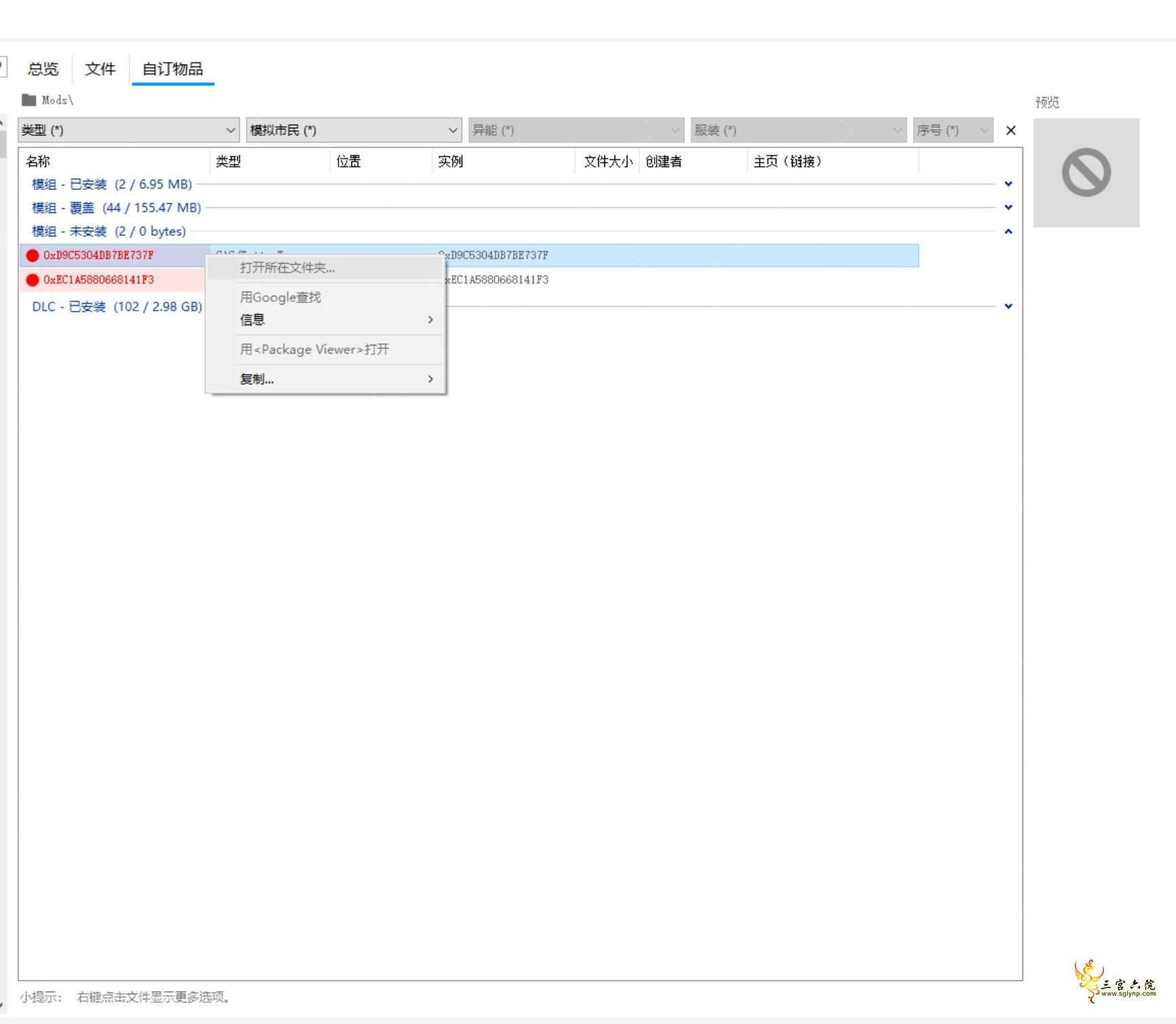The height and width of the screenshot is (1024, 1176).
Task: Click the Mods folder icon
Action: [x=29, y=100]
